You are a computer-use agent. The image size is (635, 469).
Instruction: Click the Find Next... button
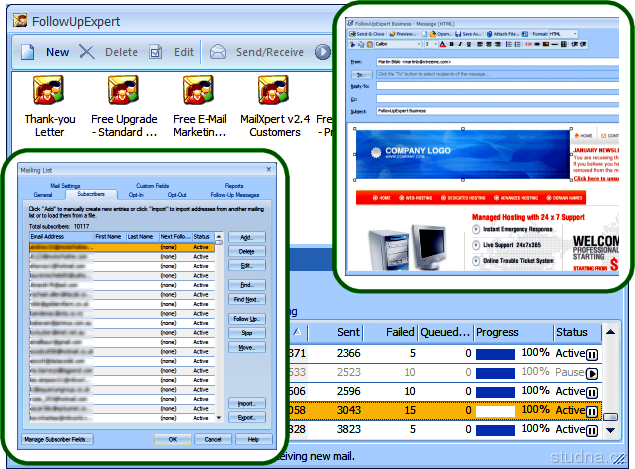pos(247,299)
